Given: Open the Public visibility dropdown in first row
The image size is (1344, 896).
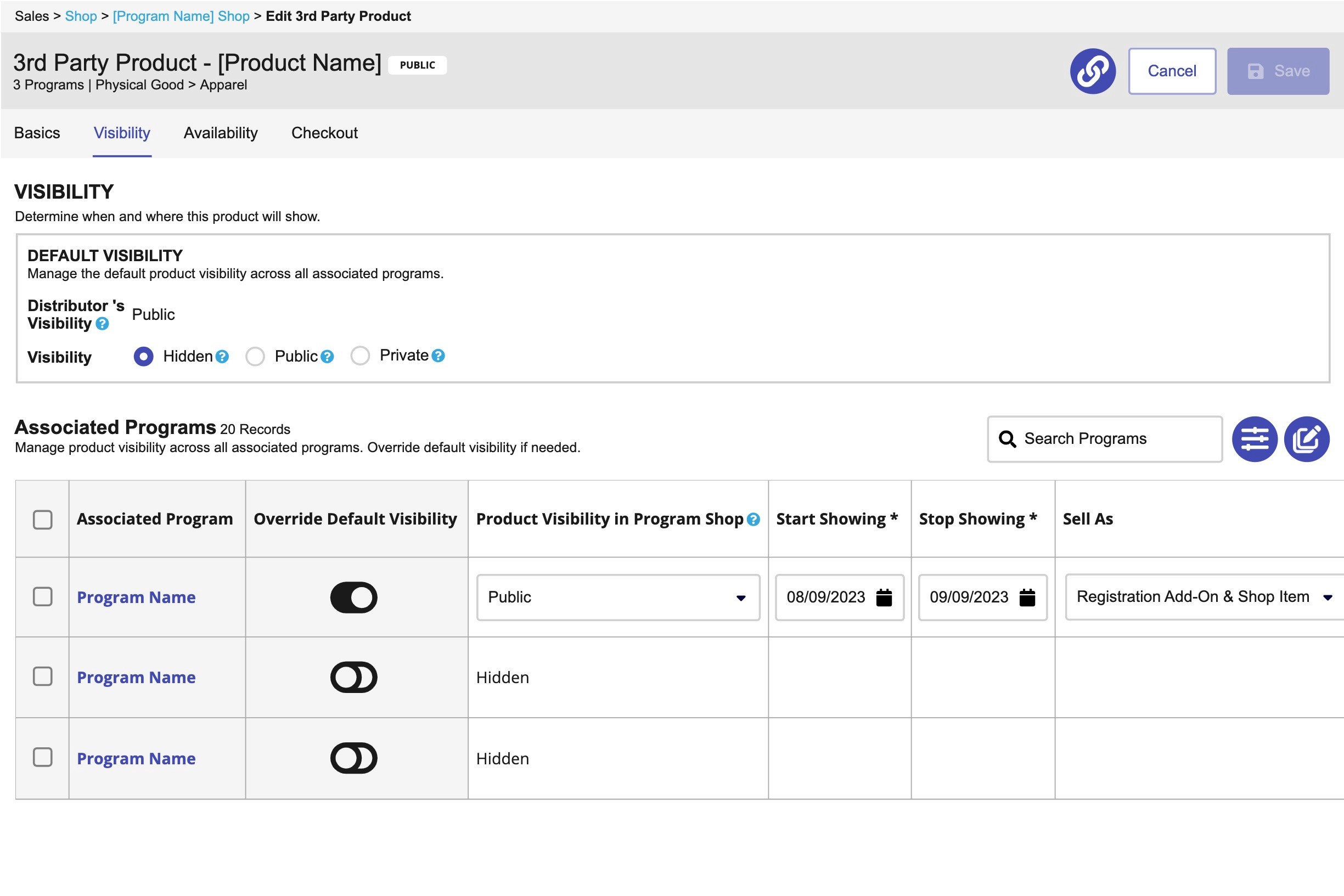Looking at the screenshot, I should pyautogui.click(x=618, y=597).
